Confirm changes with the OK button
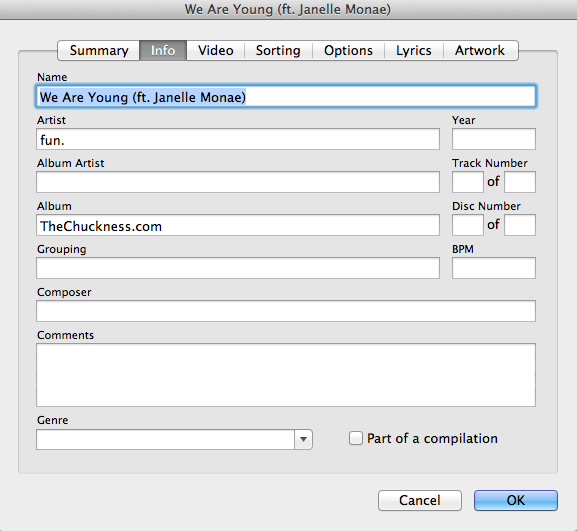The image size is (577, 531). (x=516, y=500)
